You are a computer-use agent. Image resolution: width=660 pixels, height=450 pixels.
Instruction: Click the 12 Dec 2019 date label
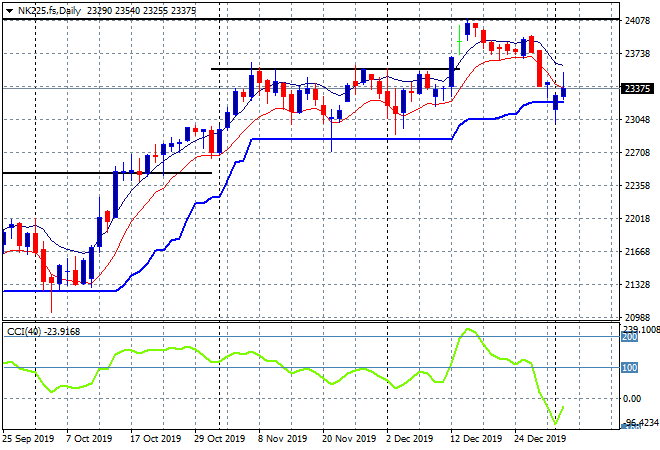pos(476,439)
